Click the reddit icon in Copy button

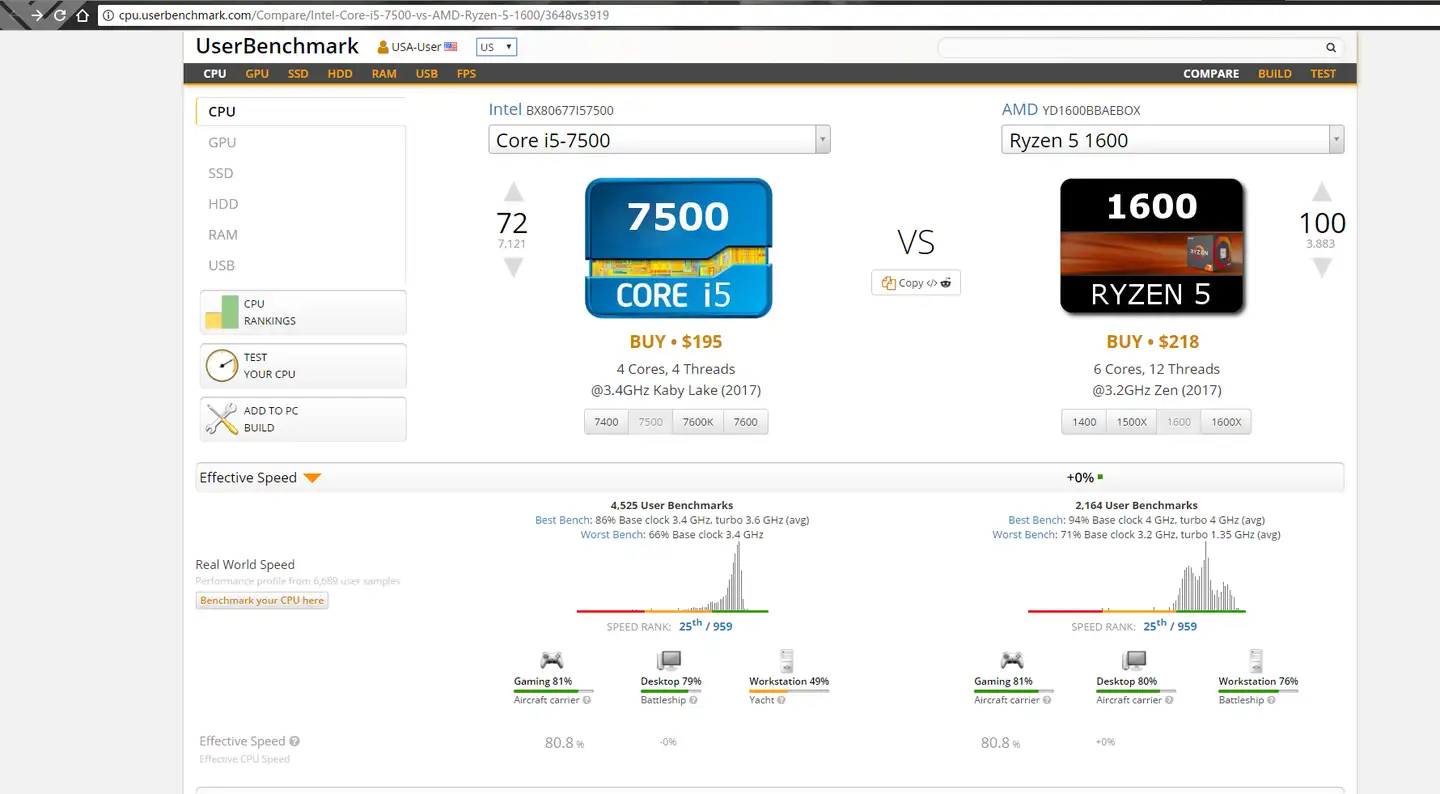(x=947, y=283)
